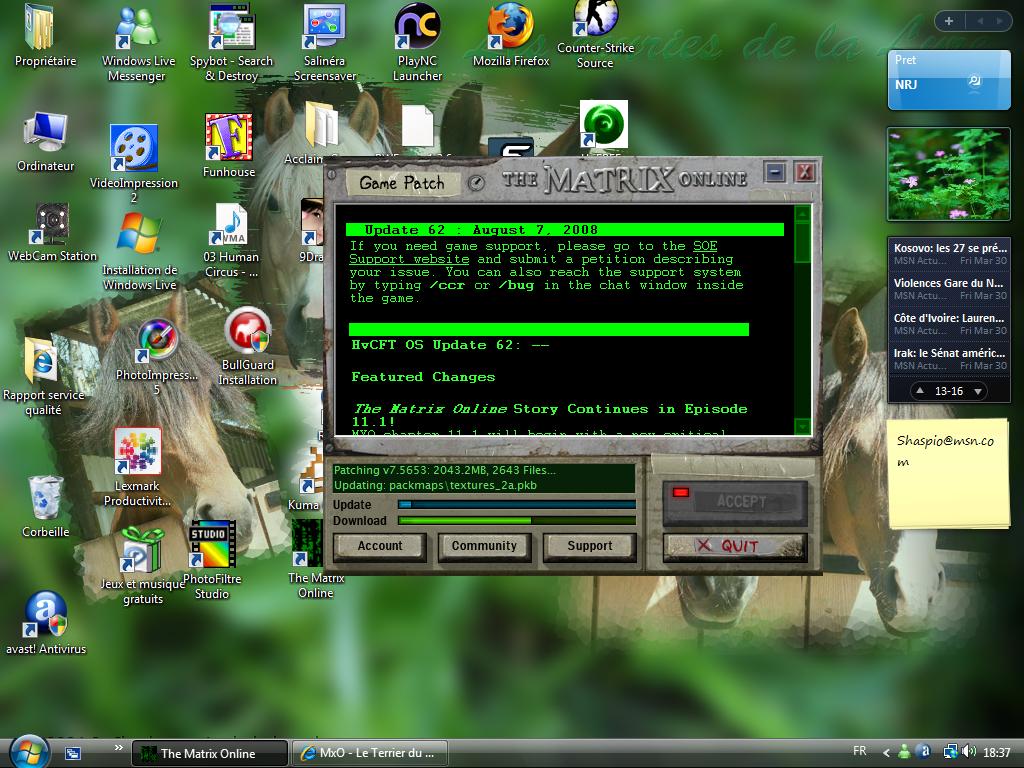The image size is (1024, 768).
Task: Launch Counter-Strike Source shortcut
Action: coord(595,36)
